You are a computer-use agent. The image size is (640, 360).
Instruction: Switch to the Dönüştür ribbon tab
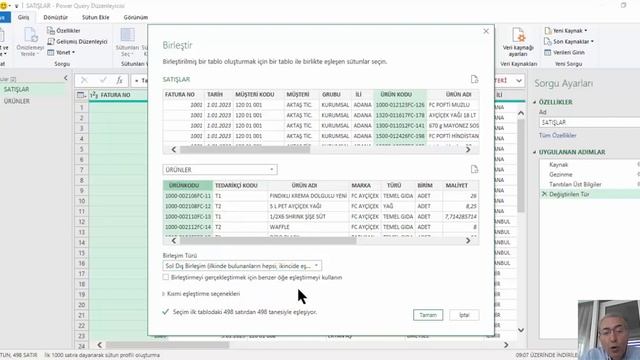56,18
